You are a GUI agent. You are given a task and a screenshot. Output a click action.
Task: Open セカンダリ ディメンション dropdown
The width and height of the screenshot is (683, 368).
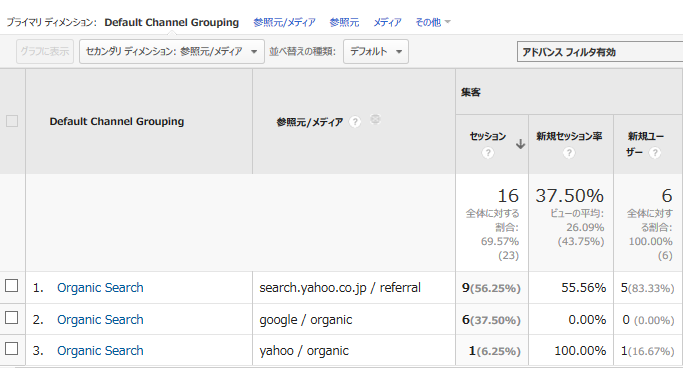click(172, 51)
